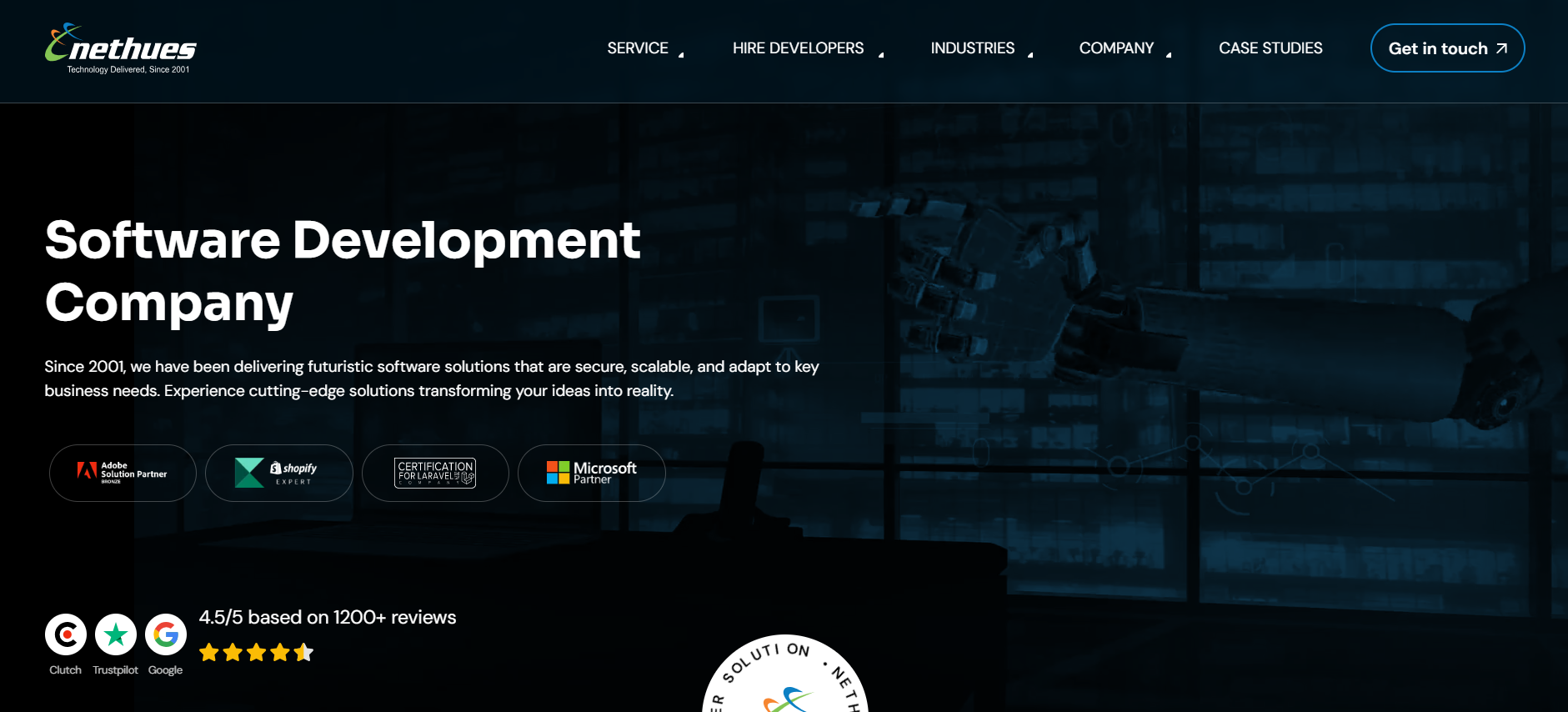
Task: Click the '4.5/5 based on 1200+ reviews' text
Action: (328, 617)
